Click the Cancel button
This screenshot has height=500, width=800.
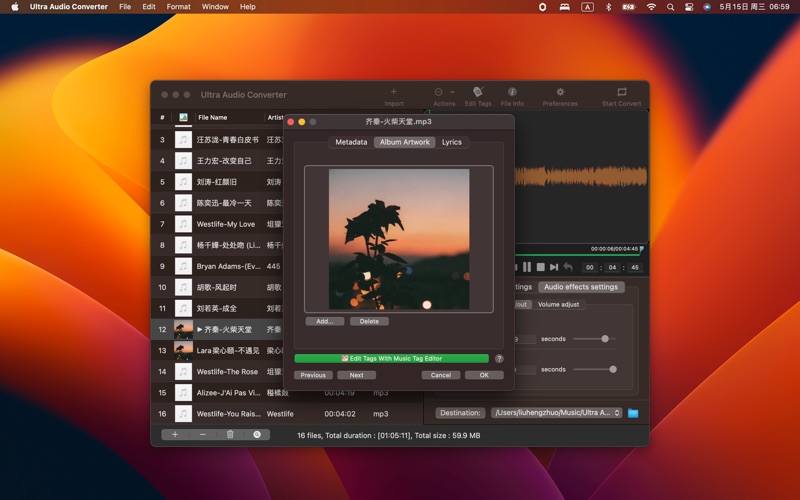click(x=441, y=375)
